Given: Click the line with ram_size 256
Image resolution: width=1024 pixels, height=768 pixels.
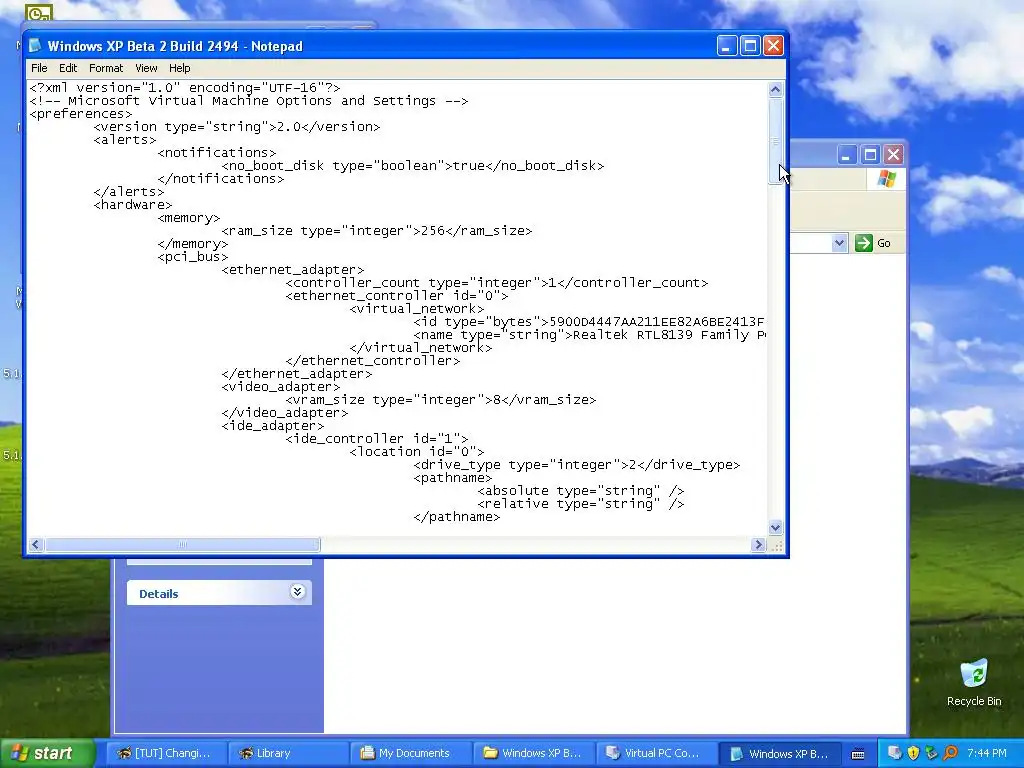Looking at the screenshot, I should 377,231.
